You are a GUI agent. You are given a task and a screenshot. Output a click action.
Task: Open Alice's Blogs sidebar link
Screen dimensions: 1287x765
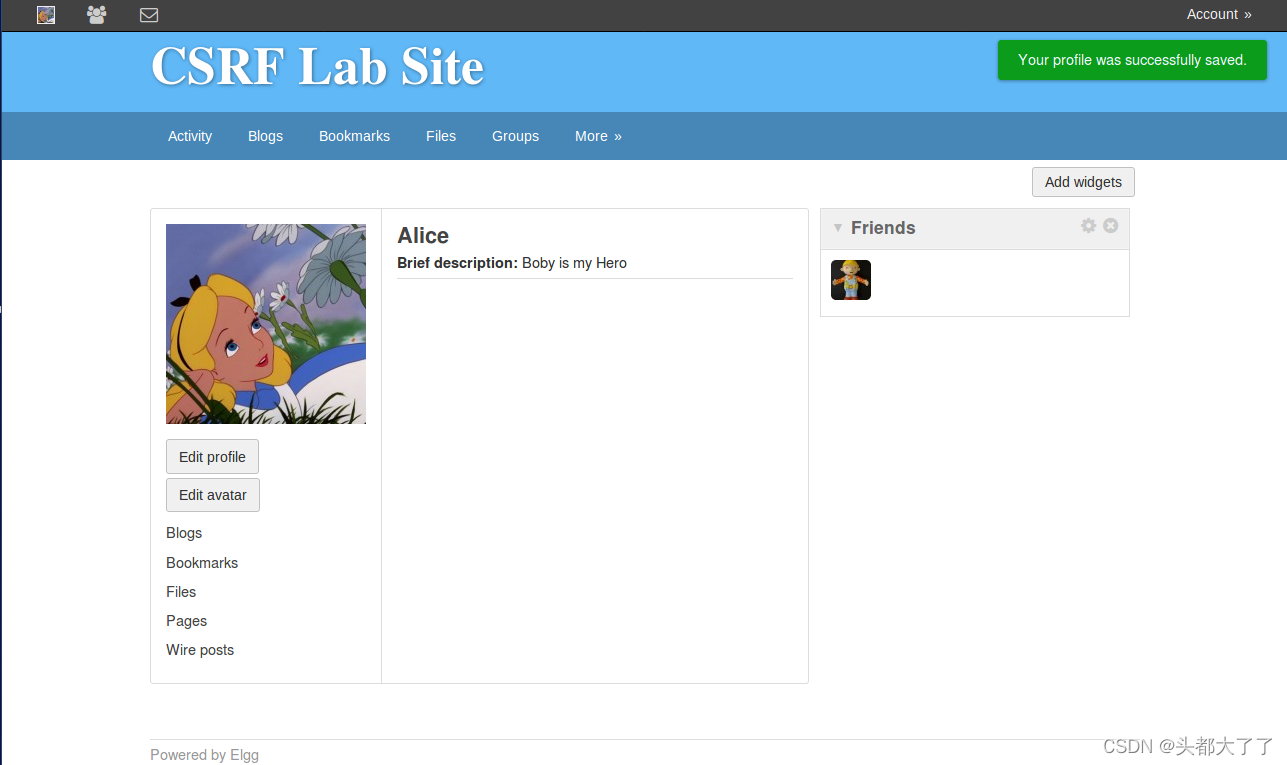tap(183, 533)
